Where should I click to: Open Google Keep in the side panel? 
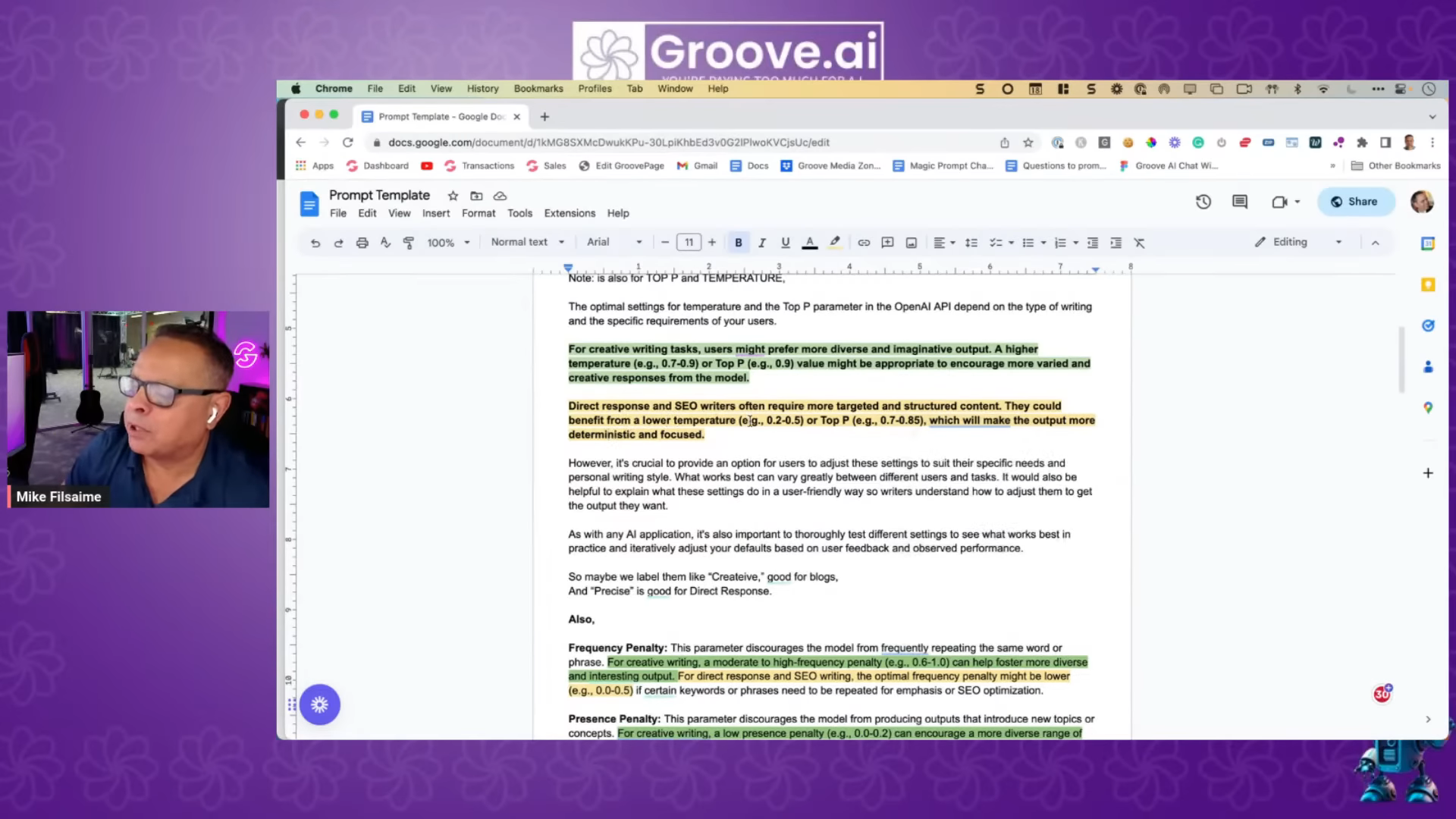[1428, 284]
